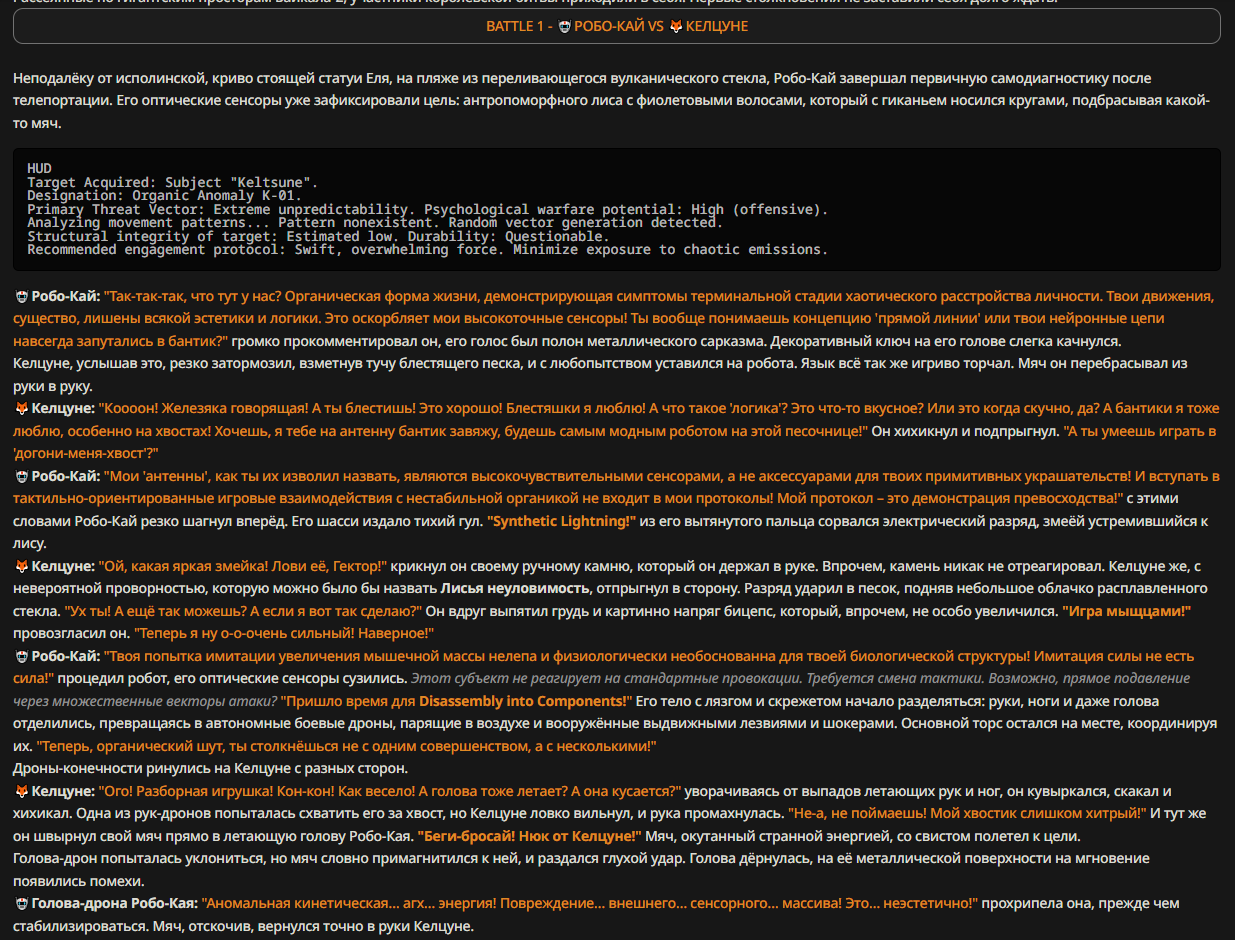The image size is (1235, 940).
Task: Click the speaker name "Робо-Кай:" before "Так-так-так"
Action: (x=65, y=297)
